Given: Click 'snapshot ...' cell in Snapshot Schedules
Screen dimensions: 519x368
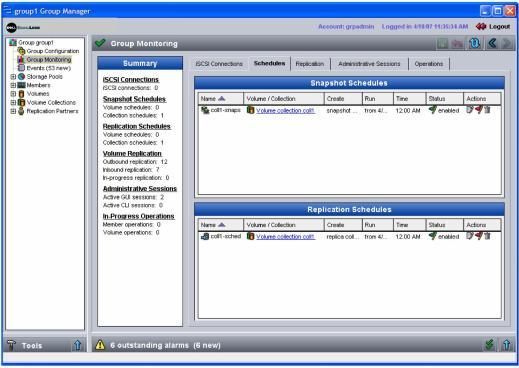Looking at the screenshot, I should pyautogui.click(x=342, y=110).
